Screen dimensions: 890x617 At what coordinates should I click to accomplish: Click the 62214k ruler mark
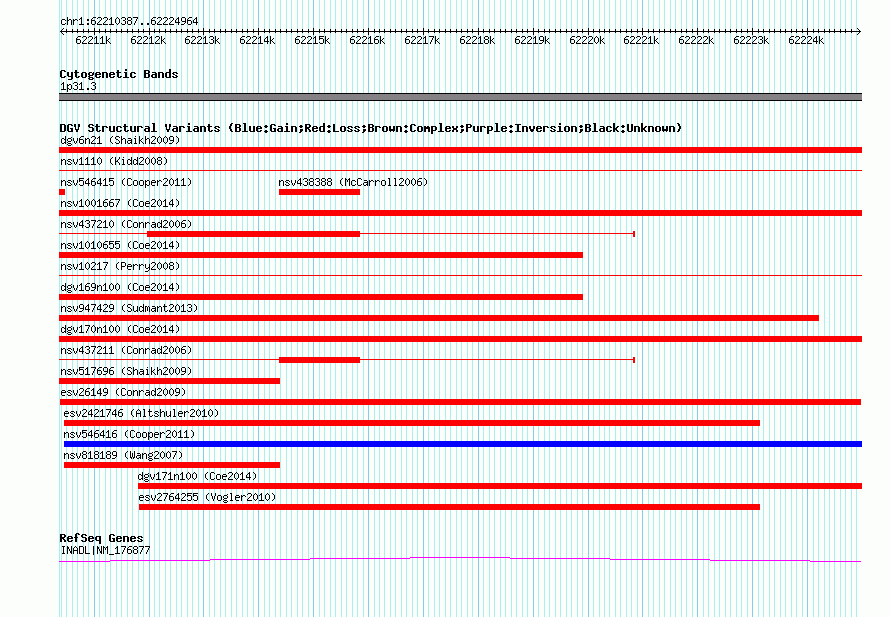click(x=257, y=40)
